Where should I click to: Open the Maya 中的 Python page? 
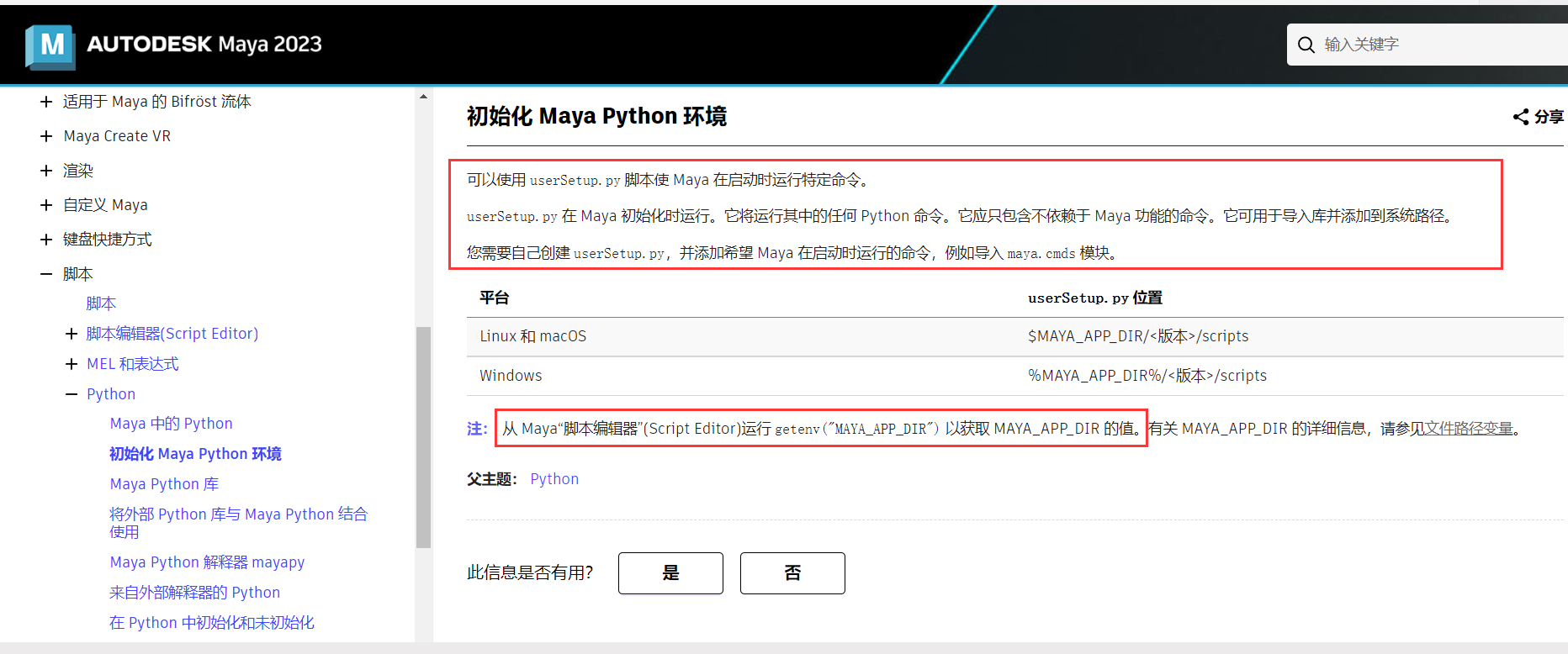pos(172,424)
